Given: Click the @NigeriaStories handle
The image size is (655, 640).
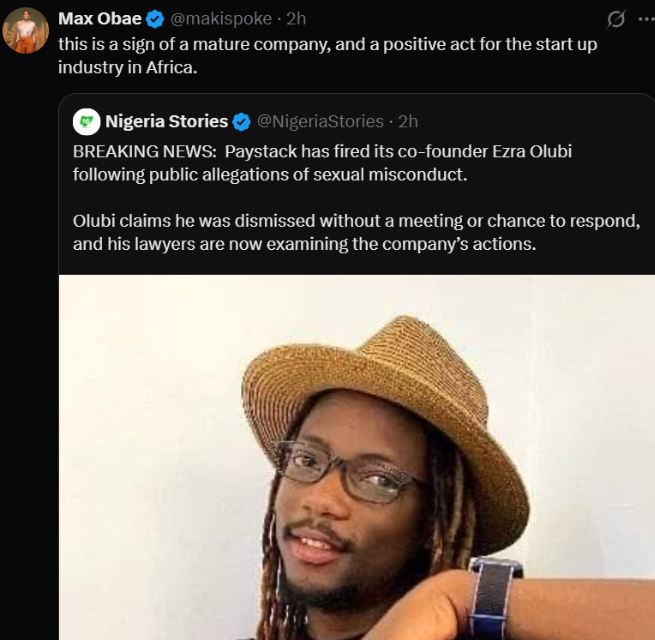Looking at the screenshot, I should point(320,122).
